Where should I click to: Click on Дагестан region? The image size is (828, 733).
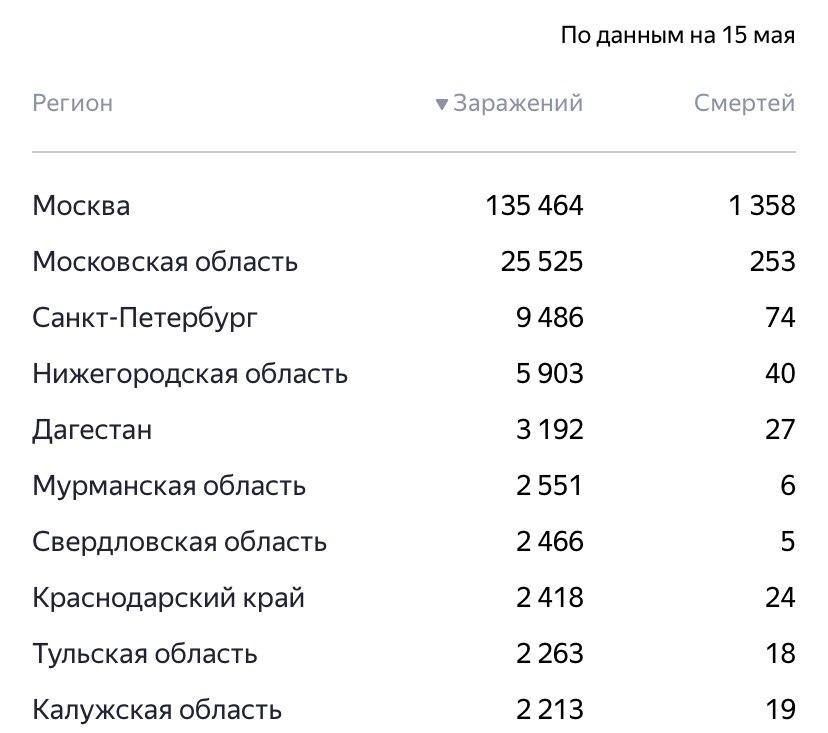[92, 430]
